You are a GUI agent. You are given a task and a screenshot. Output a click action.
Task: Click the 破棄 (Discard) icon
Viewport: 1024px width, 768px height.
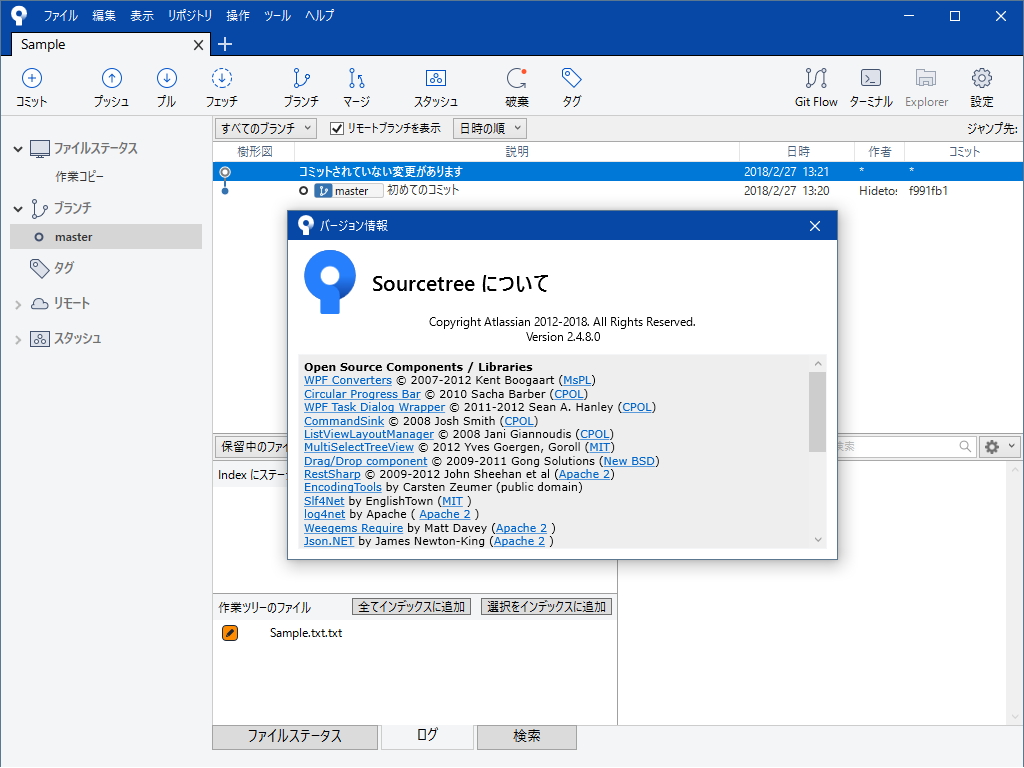click(517, 86)
